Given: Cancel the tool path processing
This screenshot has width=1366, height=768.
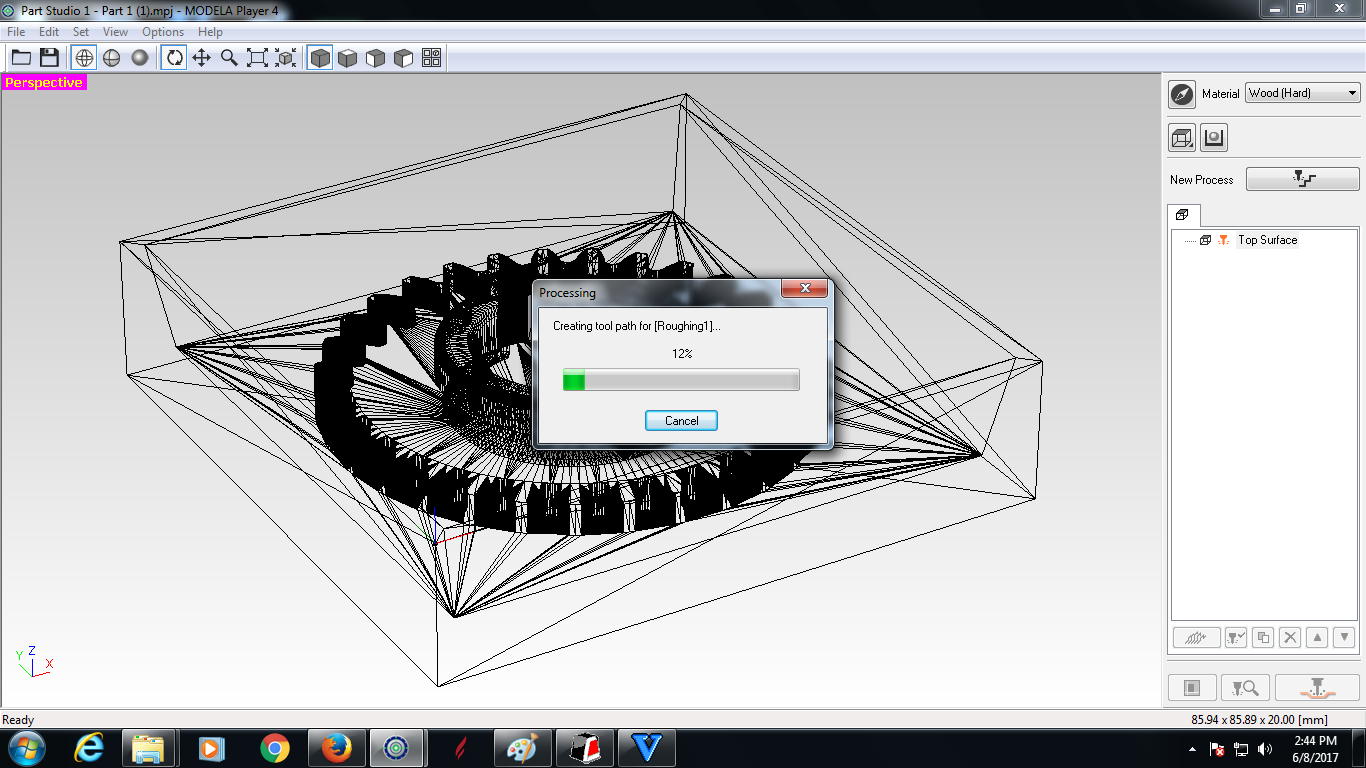Looking at the screenshot, I should 681,421.
